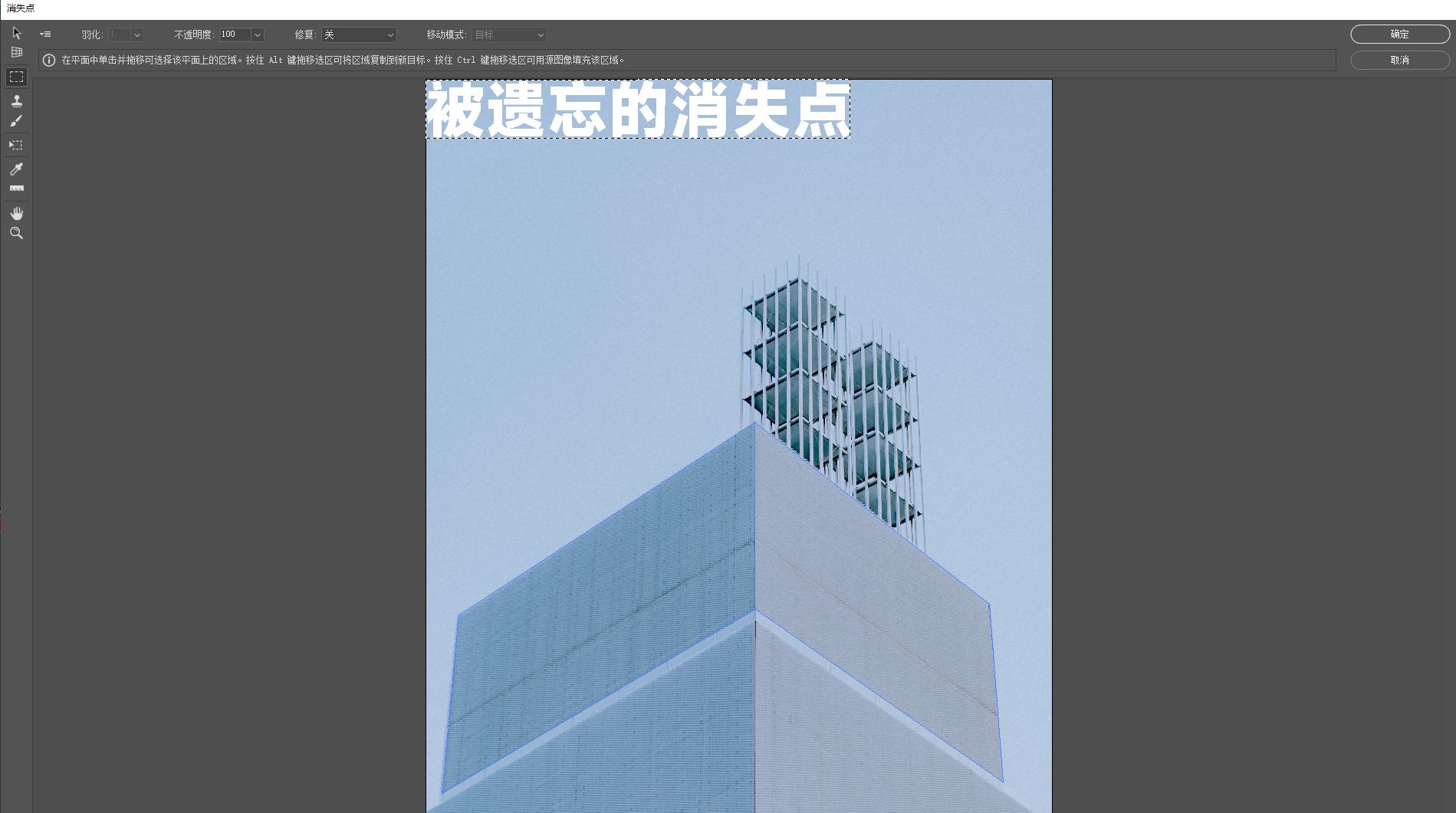Click inside the 被遗忘的消失点 text selection
Viewport: 1456px width, 813px height.
(x=637, y=110)
